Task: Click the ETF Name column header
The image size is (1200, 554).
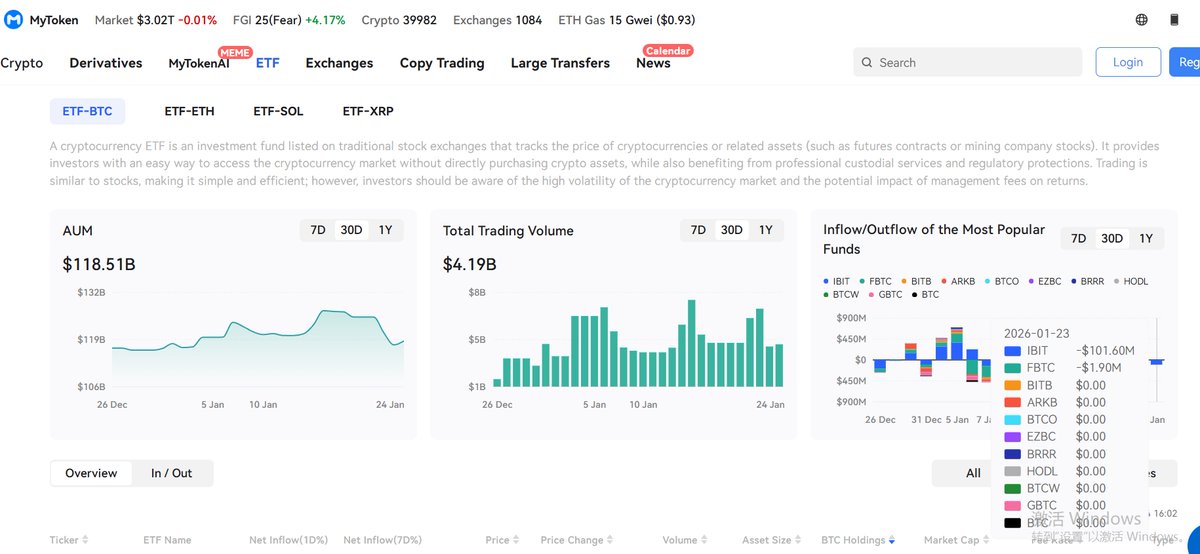Action: point(167,540)
